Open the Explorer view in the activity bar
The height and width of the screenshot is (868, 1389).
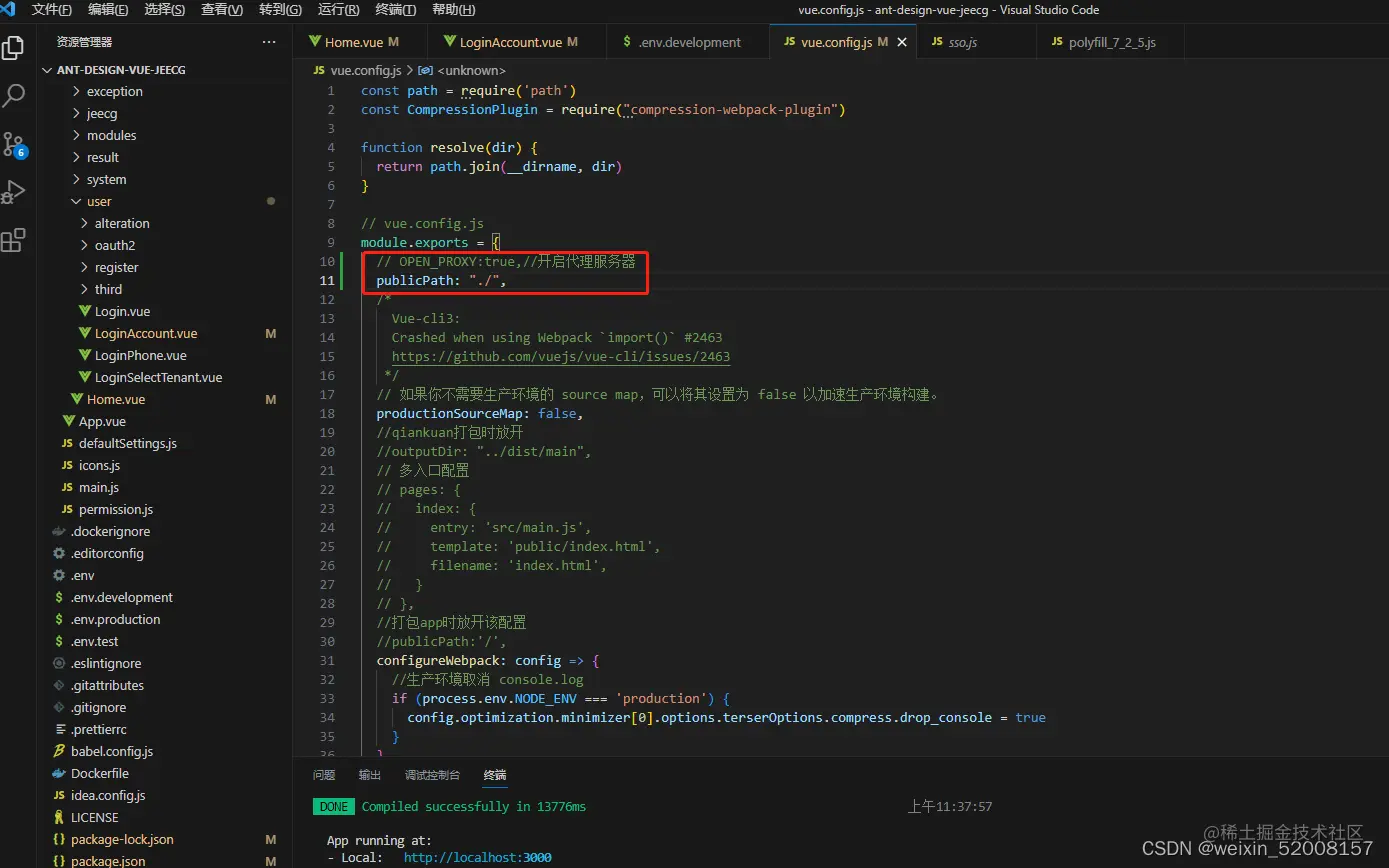[14, 48]
